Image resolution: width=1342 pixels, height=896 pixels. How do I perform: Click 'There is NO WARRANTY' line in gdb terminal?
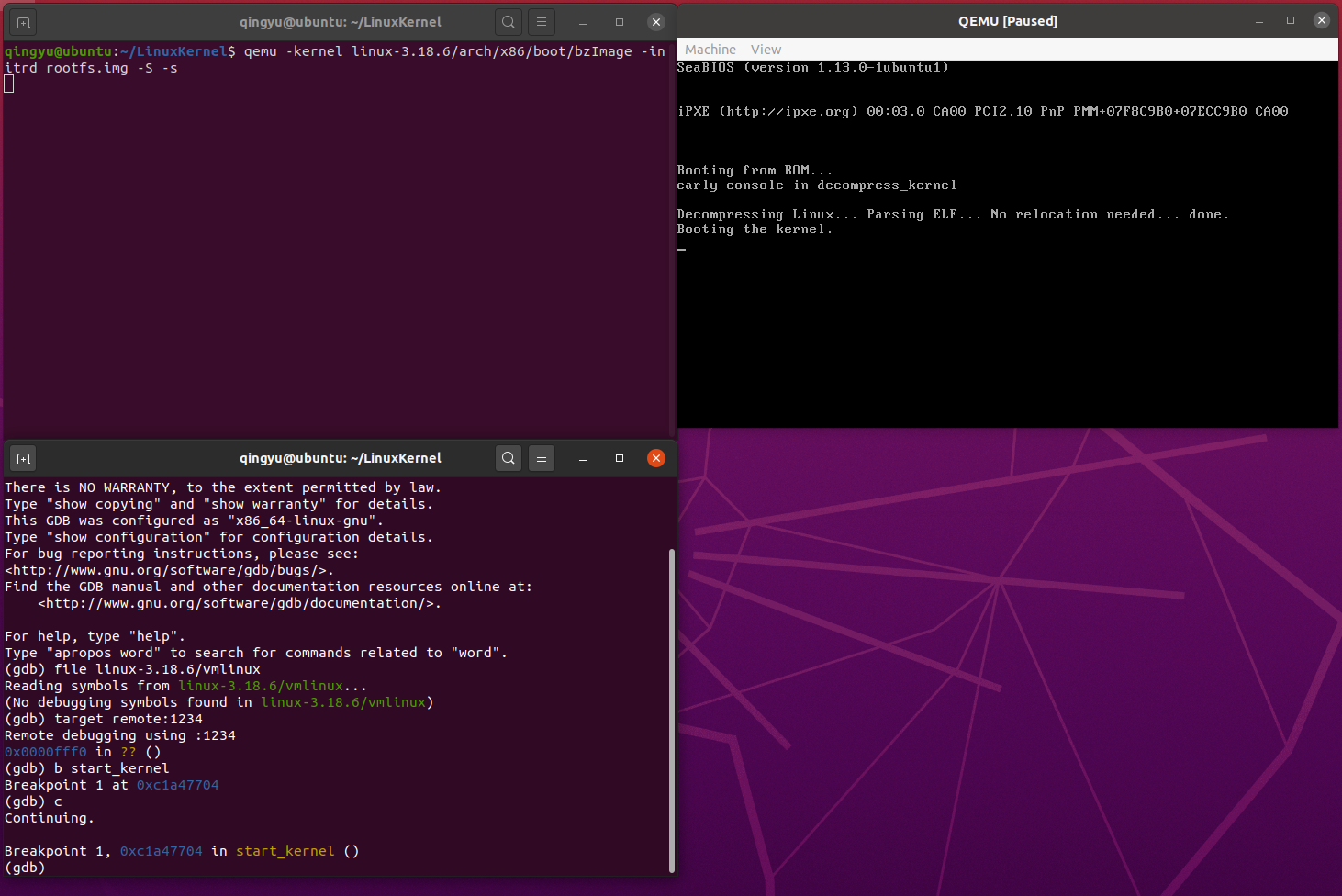(x=223, y=487)
